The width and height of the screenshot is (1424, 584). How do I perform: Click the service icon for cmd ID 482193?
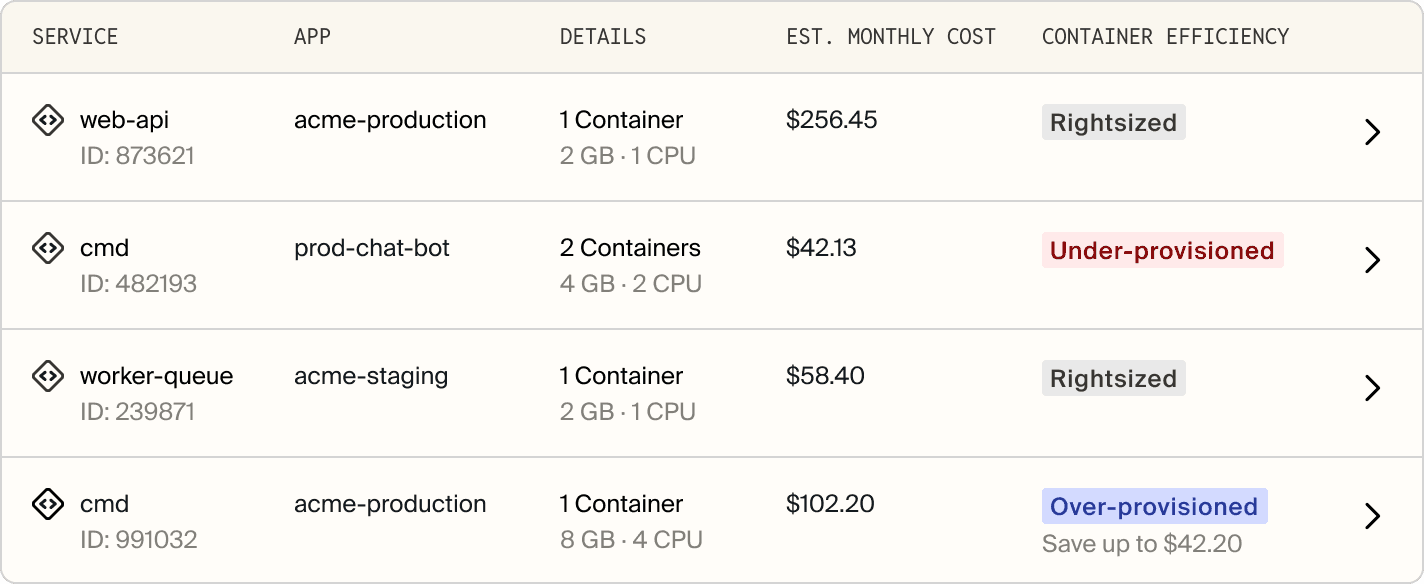(x=47, y=248)
